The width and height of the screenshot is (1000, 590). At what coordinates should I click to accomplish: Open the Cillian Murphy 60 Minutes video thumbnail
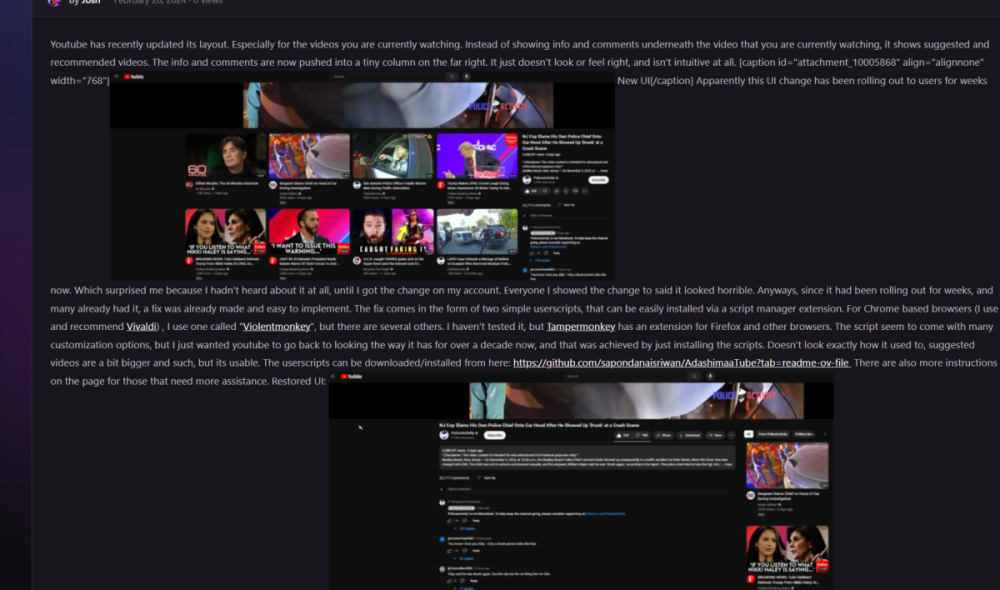pos(225,156)
